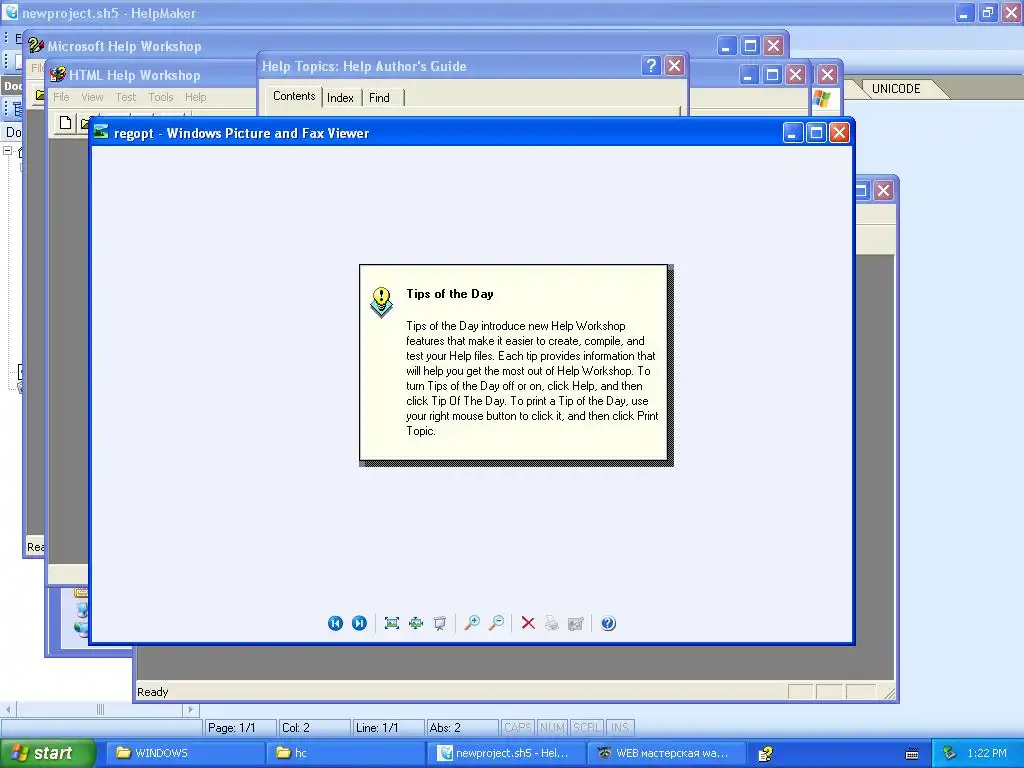Click the Tips of the Day lightbulb icon
Screen dimensions: 1024x768
pyautogui.click(x=381, y=302)
